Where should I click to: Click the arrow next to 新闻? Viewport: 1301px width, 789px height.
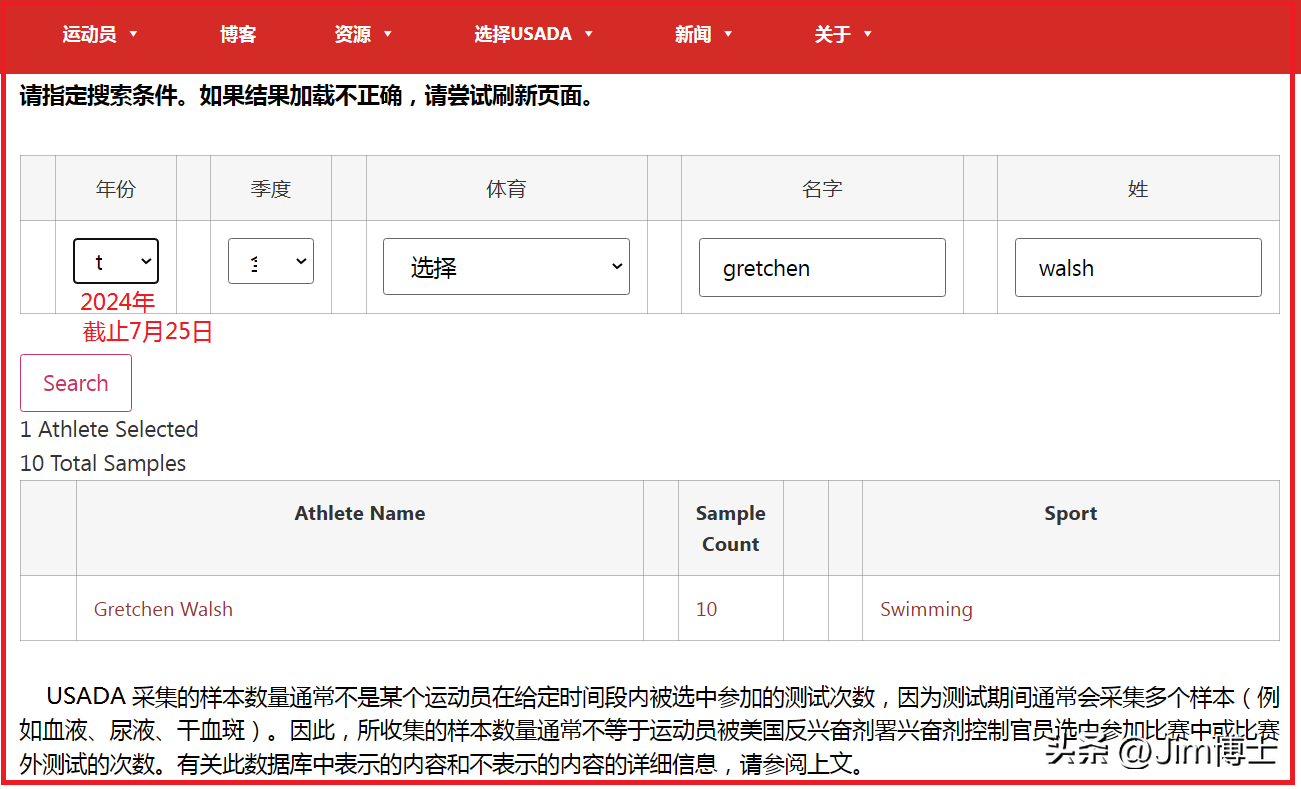(728, 35)
